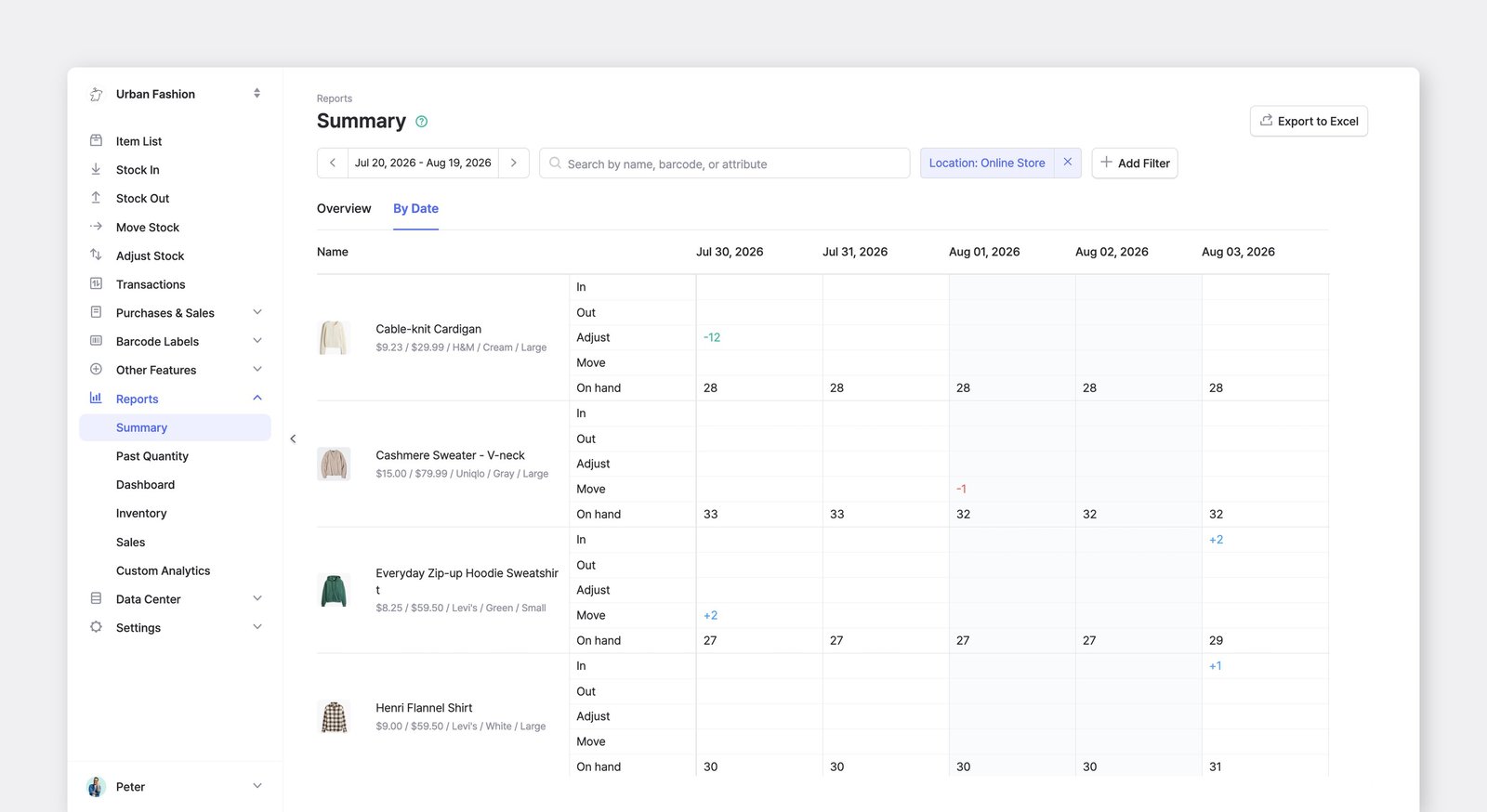This screenshot has height=812, width=1487.
Task: Click the Stock In download icon
Action: (x=96, y=169)
